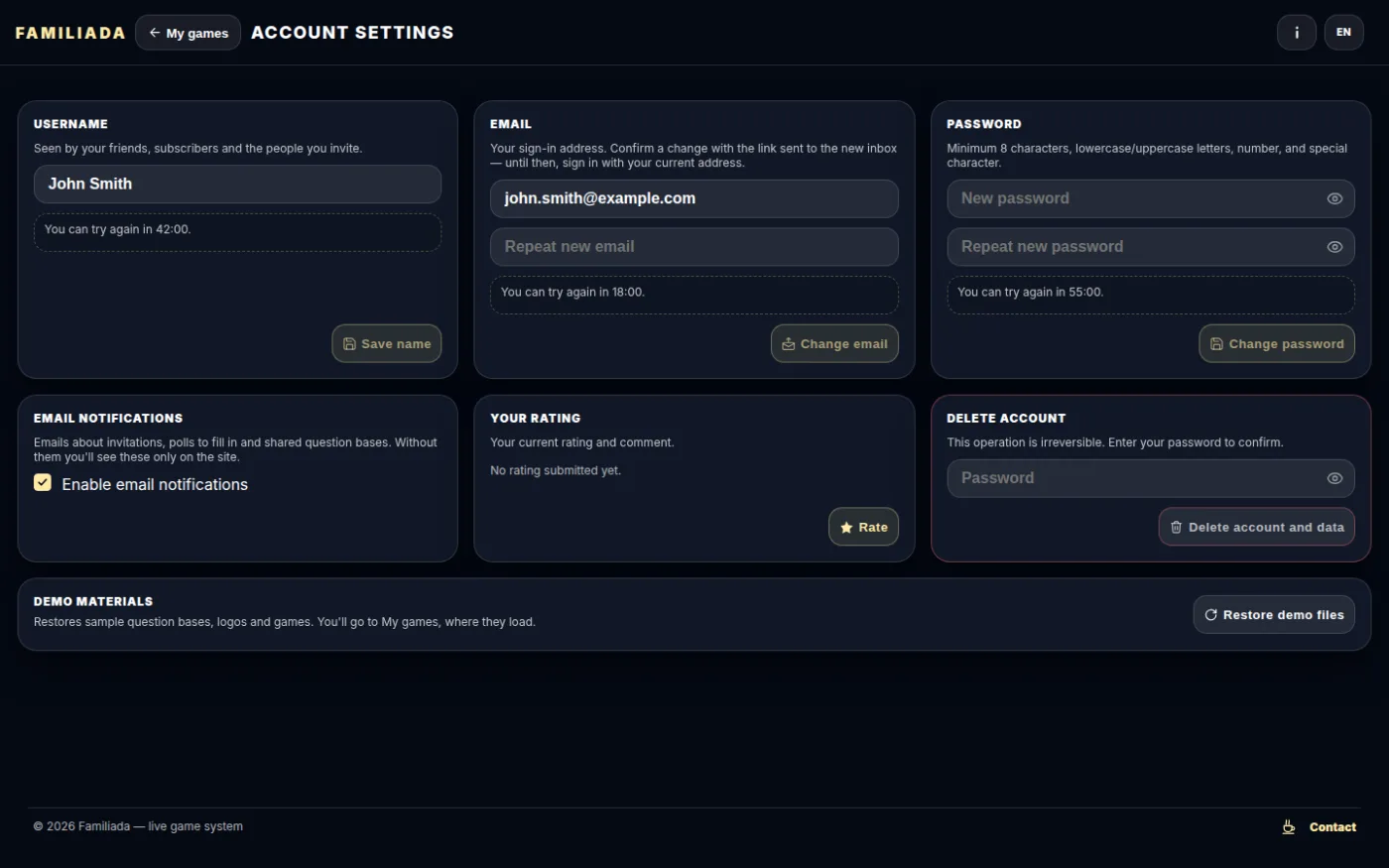This screenshot has height=868, width=1389.
Task: Click the envelope icon on Change email
Action: (x=789, y=344)
